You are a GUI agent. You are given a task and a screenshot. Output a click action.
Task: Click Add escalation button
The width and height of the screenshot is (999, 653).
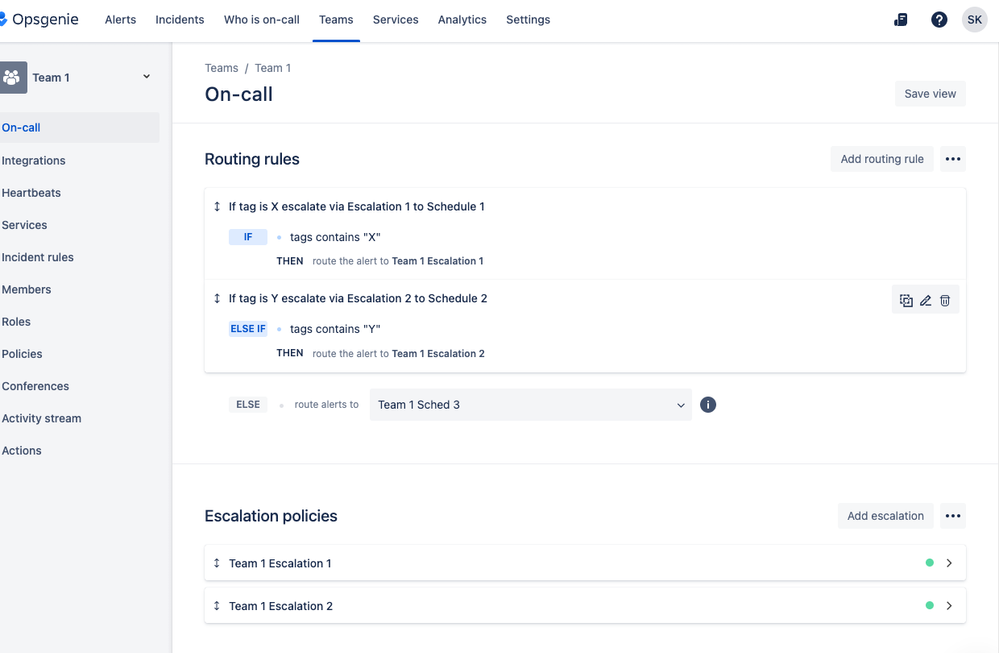[x=885, y=516]
